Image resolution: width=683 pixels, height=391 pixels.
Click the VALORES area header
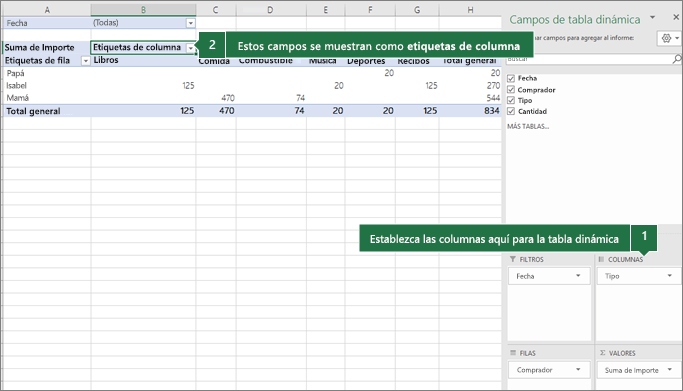click(x=622, y=353)
